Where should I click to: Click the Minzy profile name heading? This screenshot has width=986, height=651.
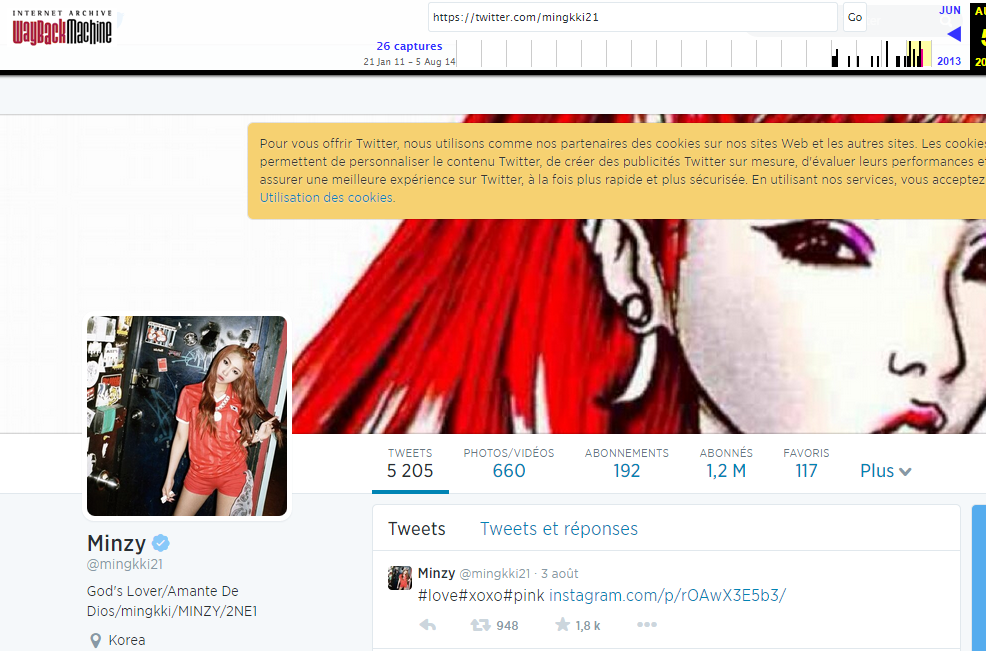pyautogui.click(x=116, y=543)
